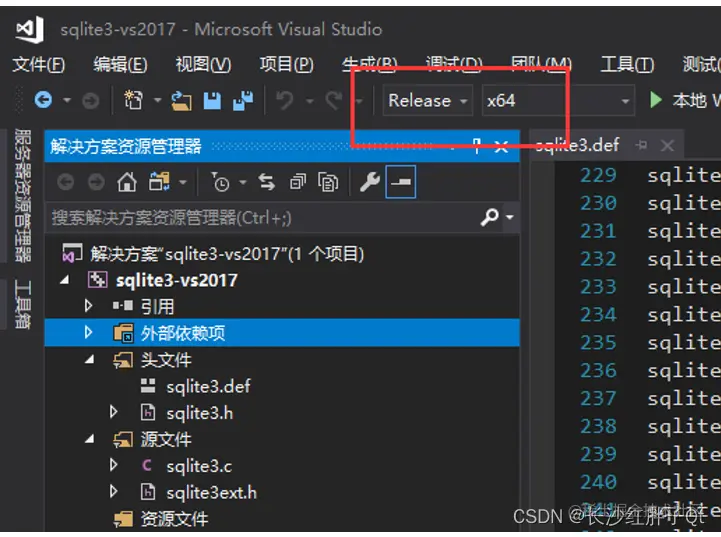Open the 工具箱 side tab

click(x=23, y=304)
